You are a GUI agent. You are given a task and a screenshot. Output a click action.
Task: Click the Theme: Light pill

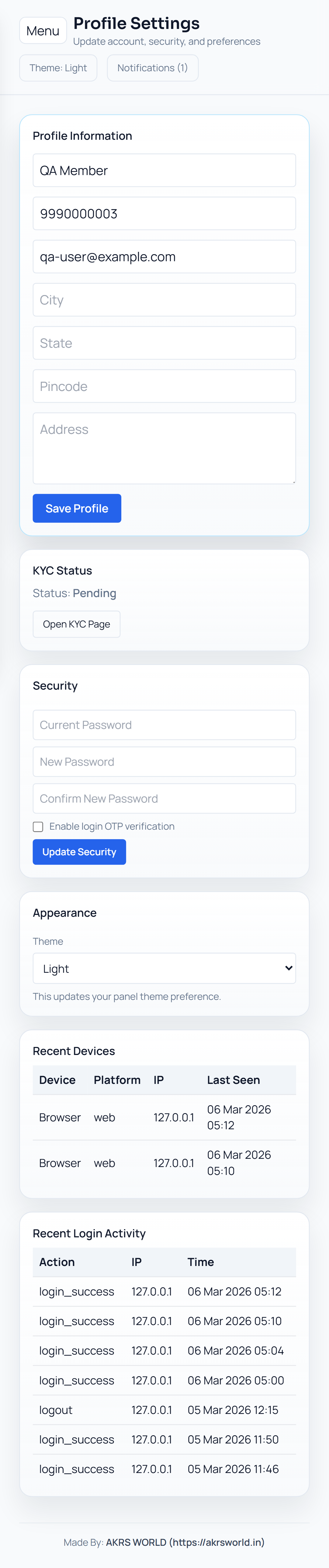click(x=58, y=68)
